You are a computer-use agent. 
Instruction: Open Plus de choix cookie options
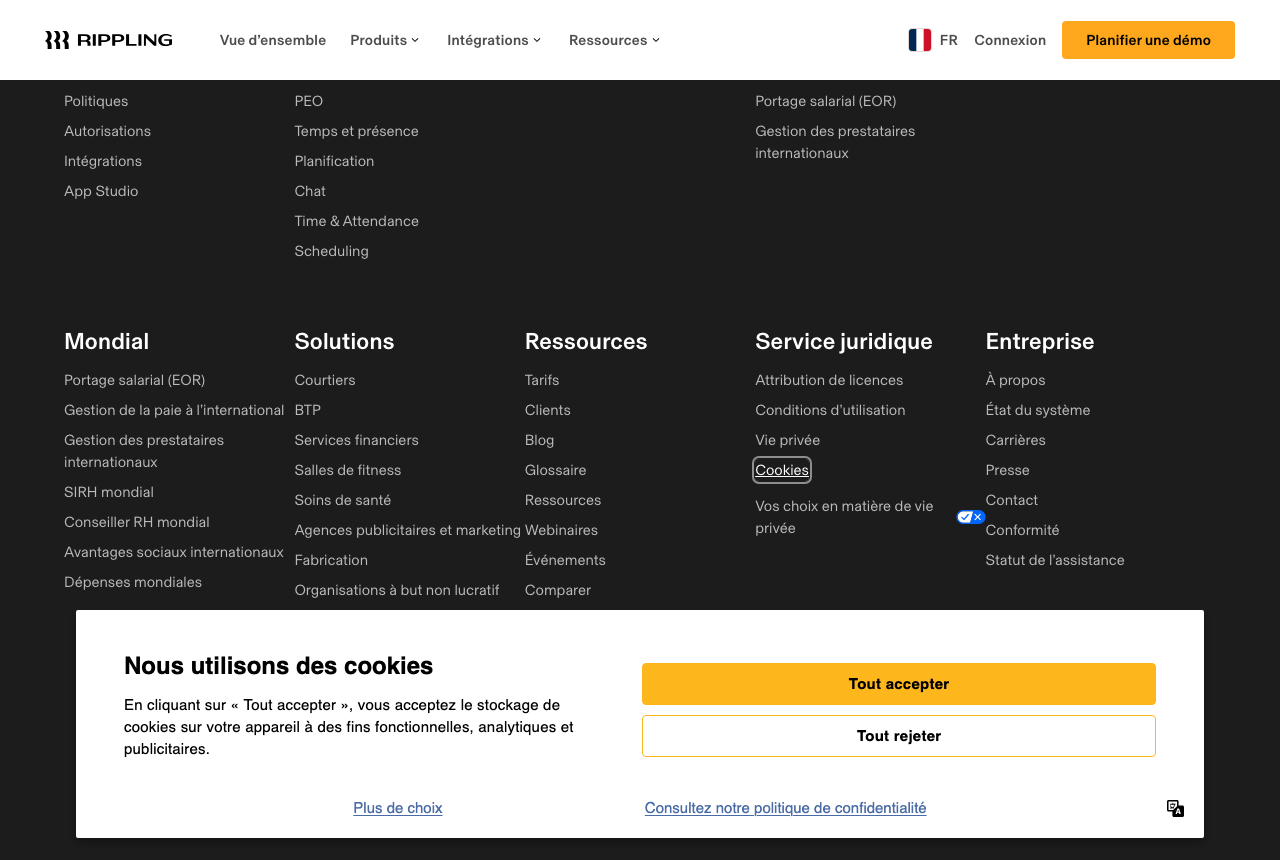coord(398,808)
